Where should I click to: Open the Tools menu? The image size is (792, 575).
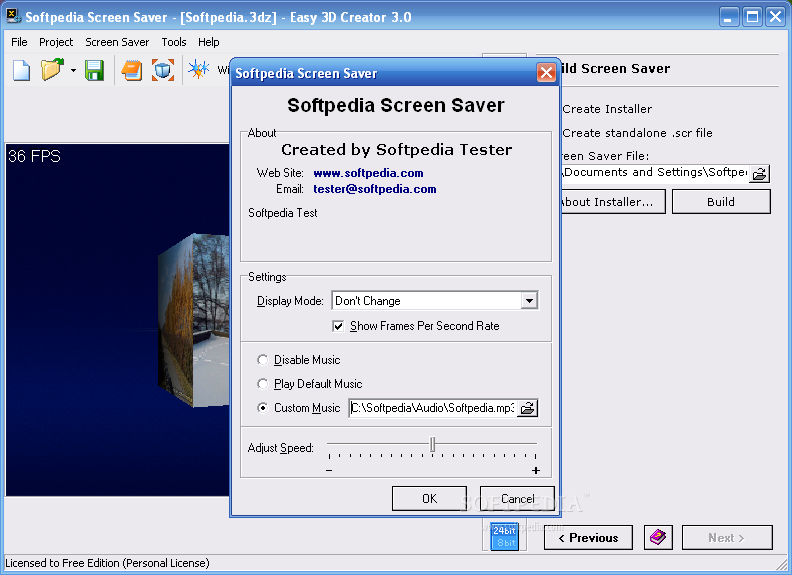pyautogui.click(x=174, y=42)
